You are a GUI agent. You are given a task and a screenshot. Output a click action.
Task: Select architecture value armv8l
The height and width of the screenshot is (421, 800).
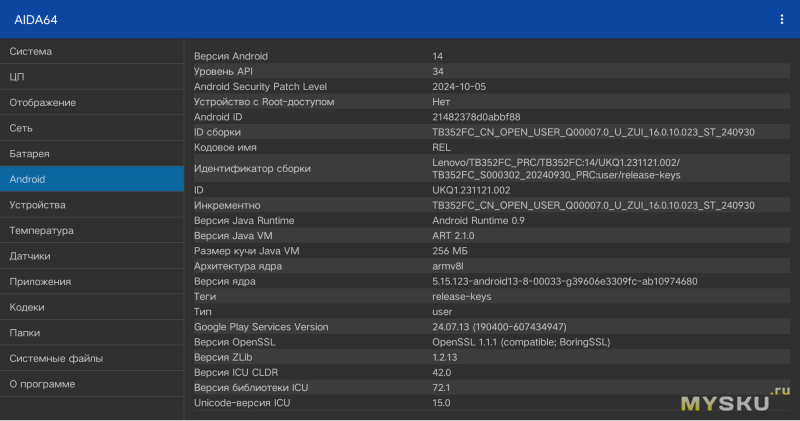[x=447, y=266]
